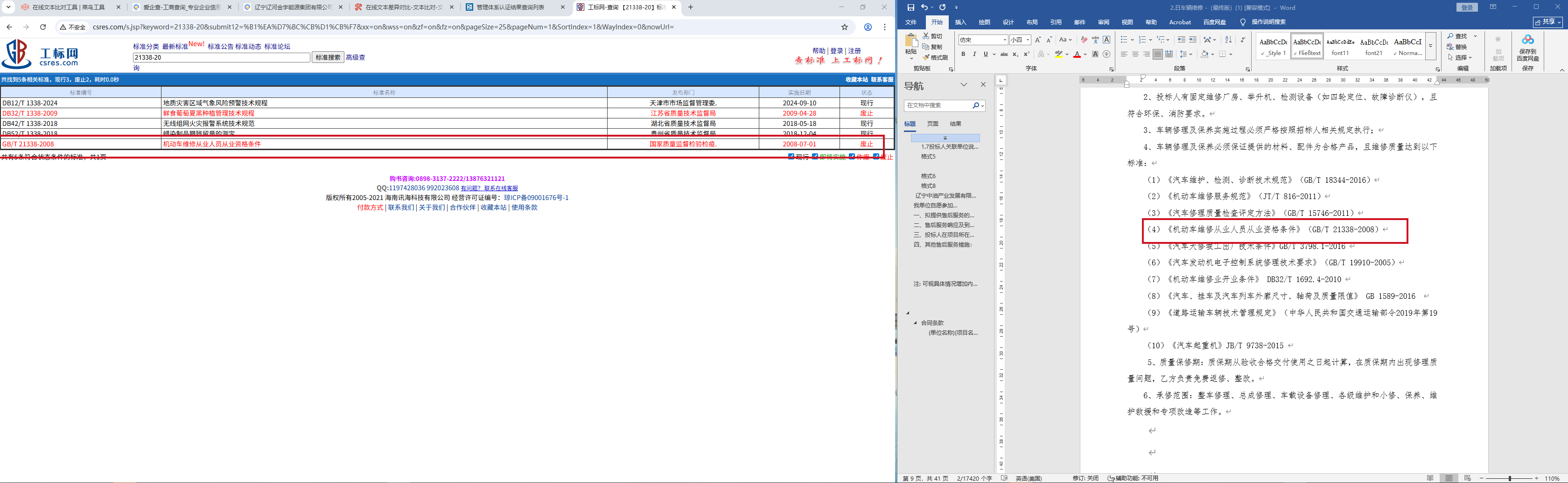Justify the paragraph text
The image size is (1568, 483).
click(1158, 54)
